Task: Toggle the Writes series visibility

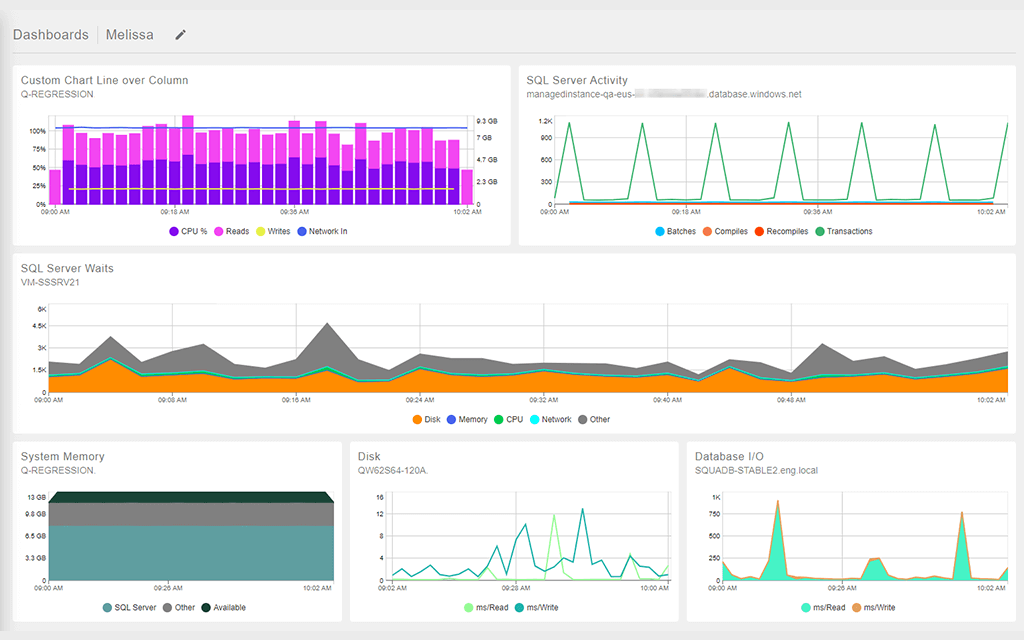Action: click(x=261, y=231)
